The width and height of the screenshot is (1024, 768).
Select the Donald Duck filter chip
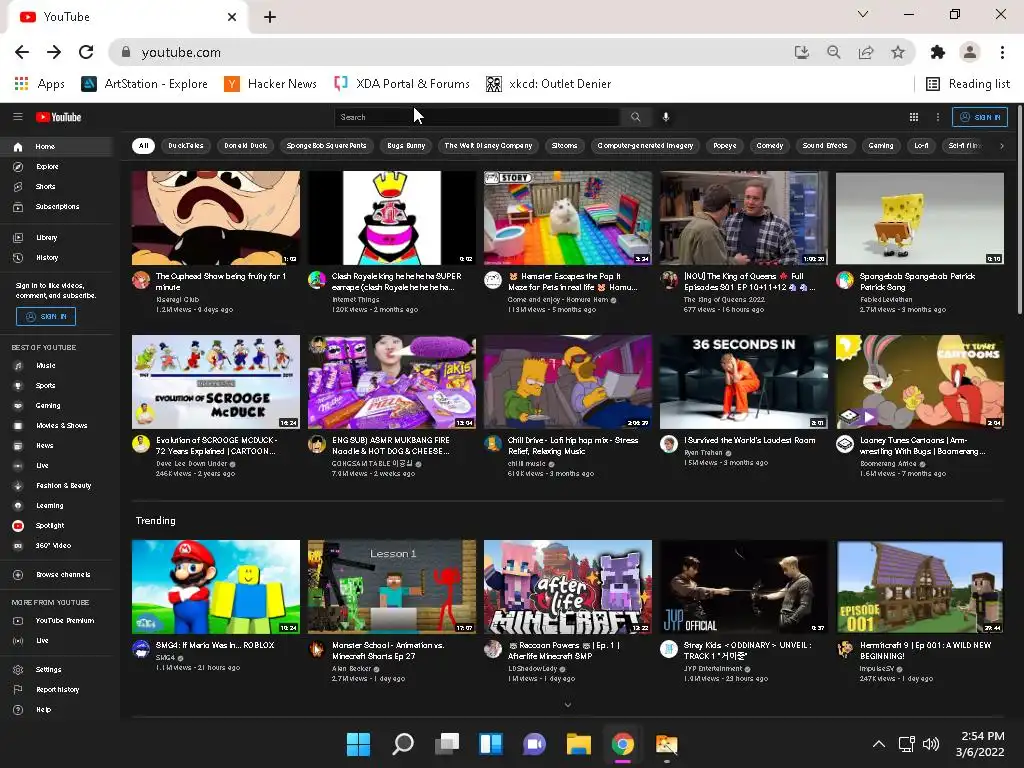(x=246, y=146)
